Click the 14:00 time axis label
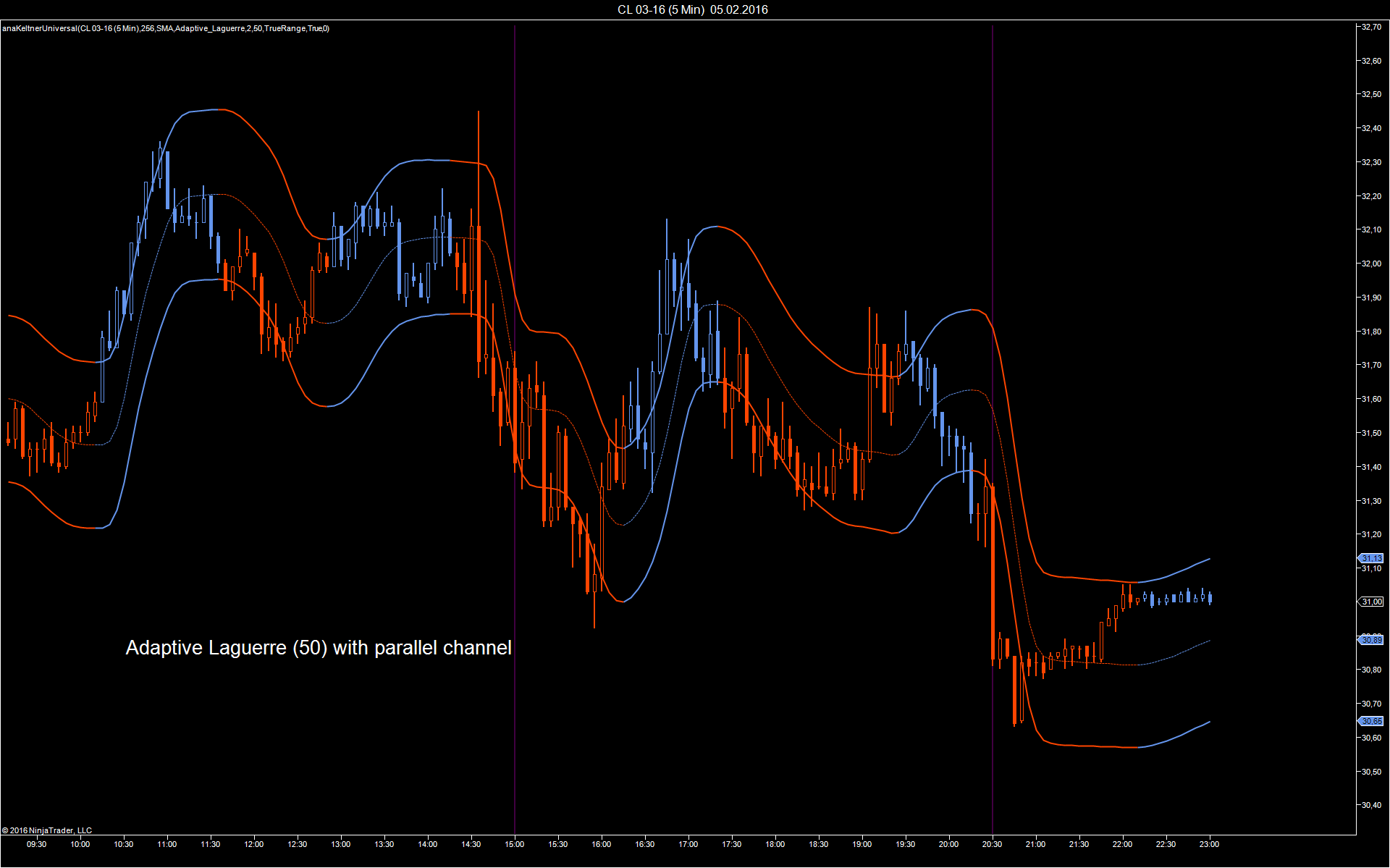1390x868 pixels. [x=428, y=844]
